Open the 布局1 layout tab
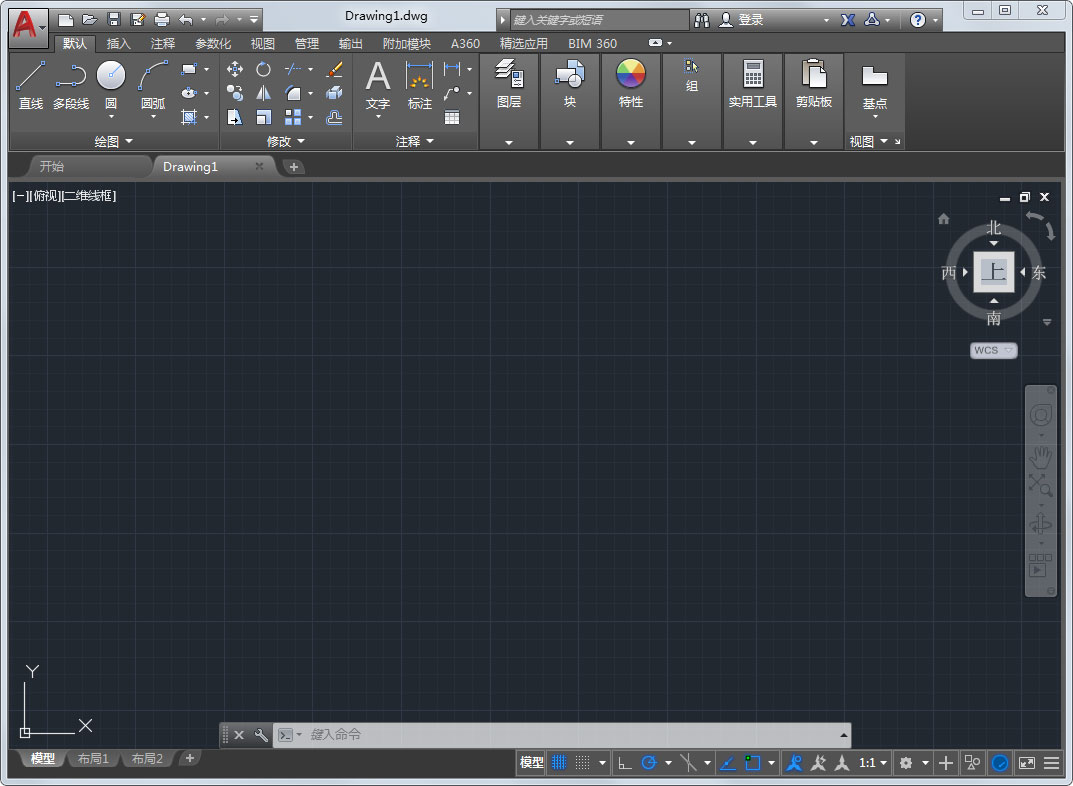The image size is (1073, 786). 92,759
